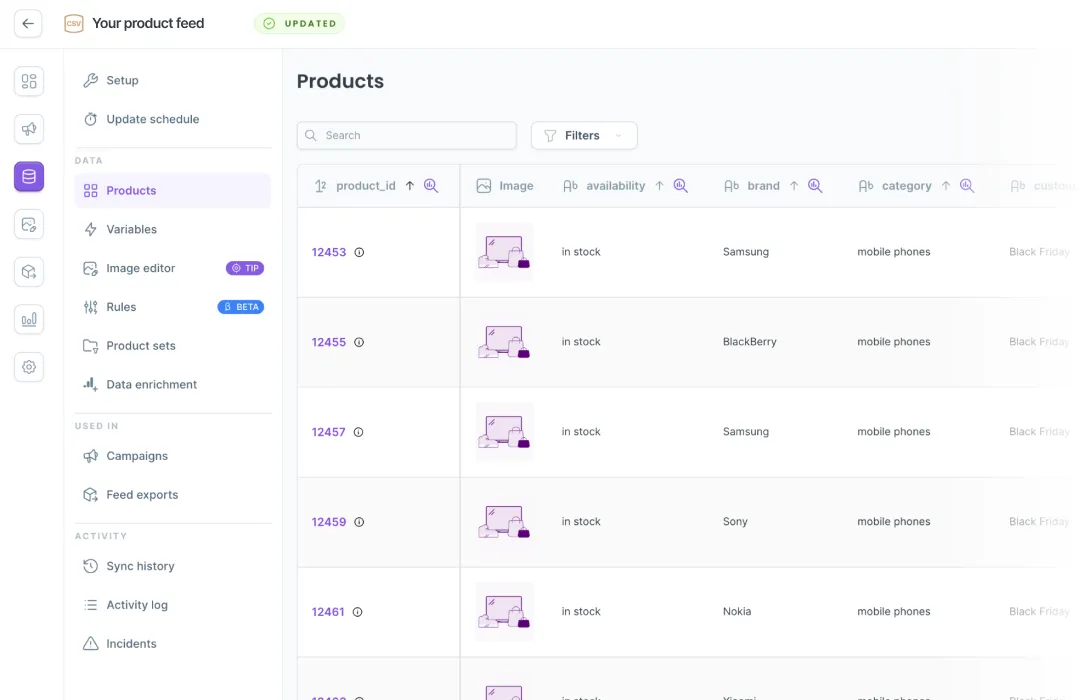The image size is (1088, 700).
Task: Open product_id column analysis magnifier
Action: [431, 186]
